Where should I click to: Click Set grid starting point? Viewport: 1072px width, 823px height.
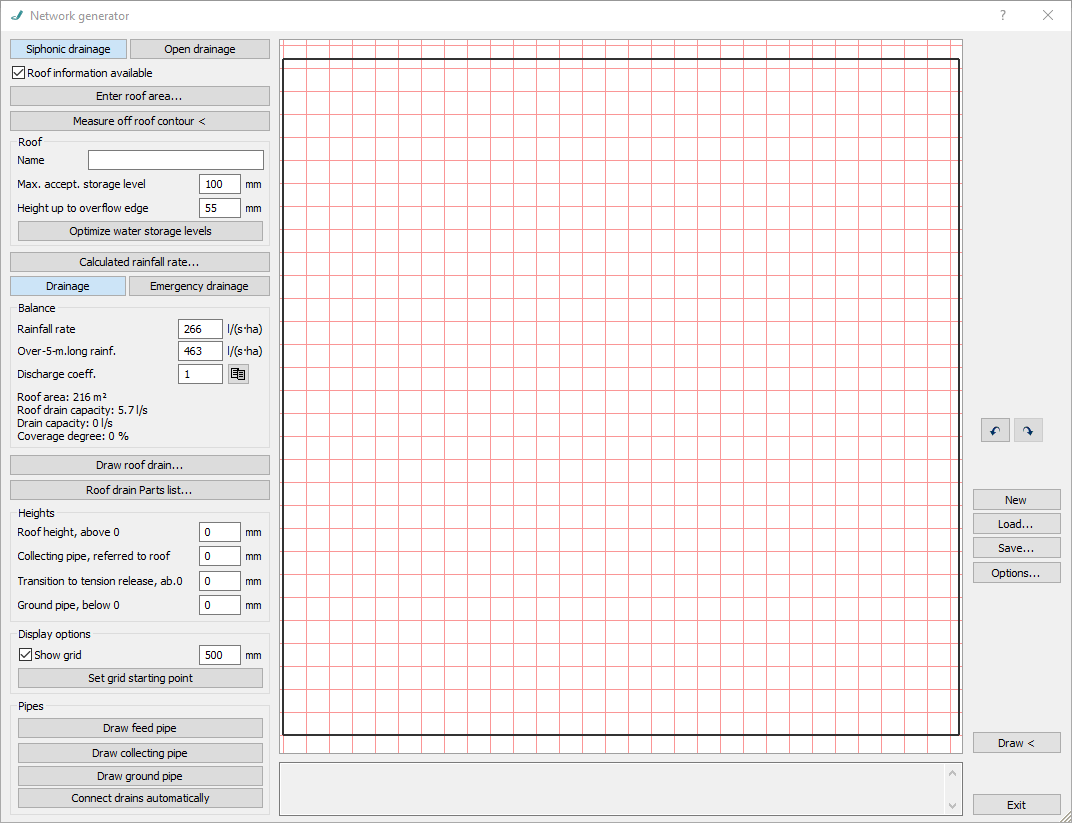(140, 678)
